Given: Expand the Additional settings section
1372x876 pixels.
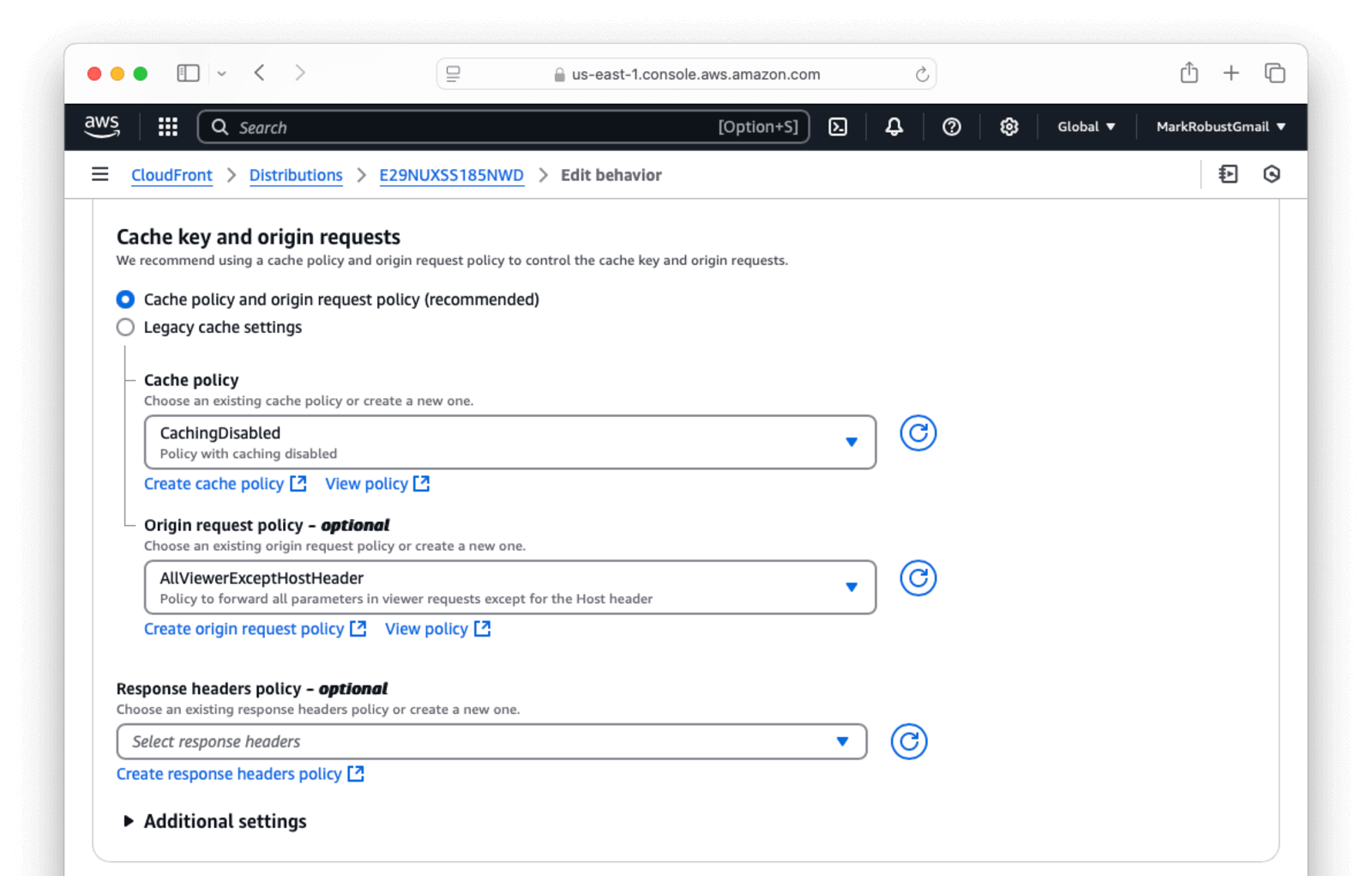Looking at the screenshot, I should 214,821.
